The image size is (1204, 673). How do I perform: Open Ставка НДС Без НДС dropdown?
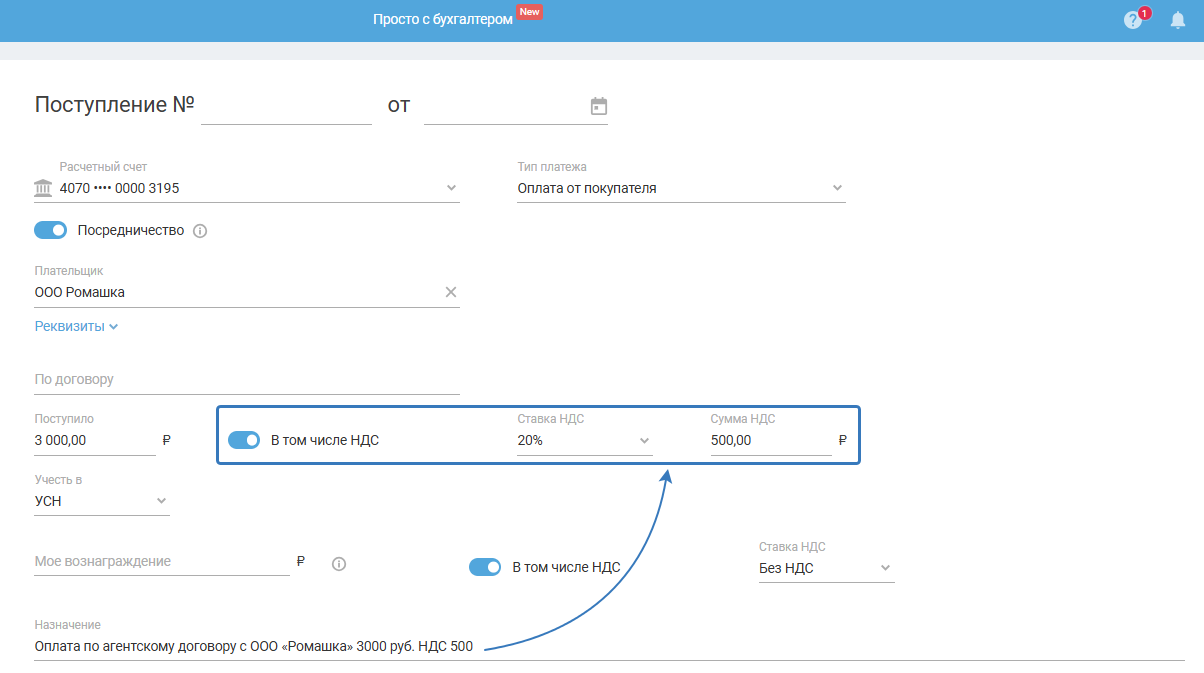point(826,568)
